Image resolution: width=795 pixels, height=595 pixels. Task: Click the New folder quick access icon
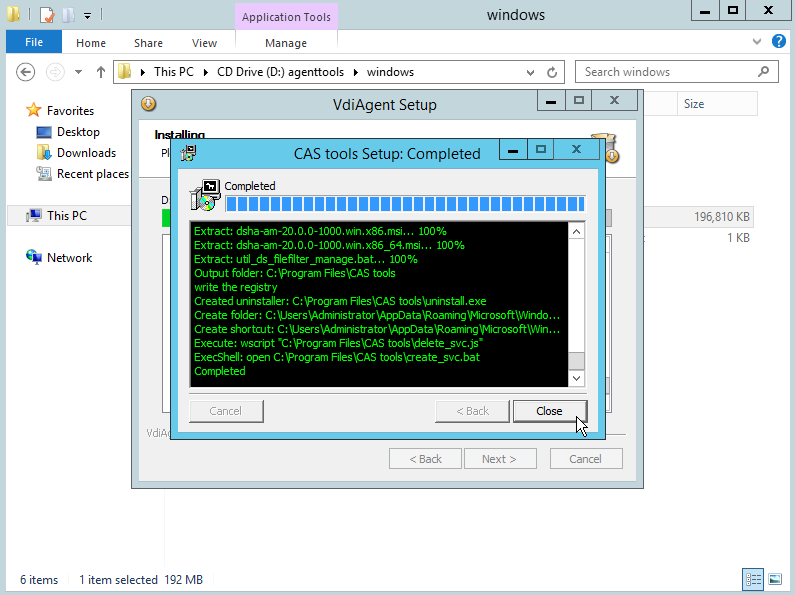coord(68,15)
